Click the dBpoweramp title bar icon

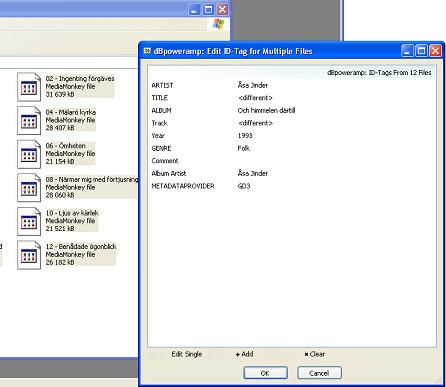147,51
